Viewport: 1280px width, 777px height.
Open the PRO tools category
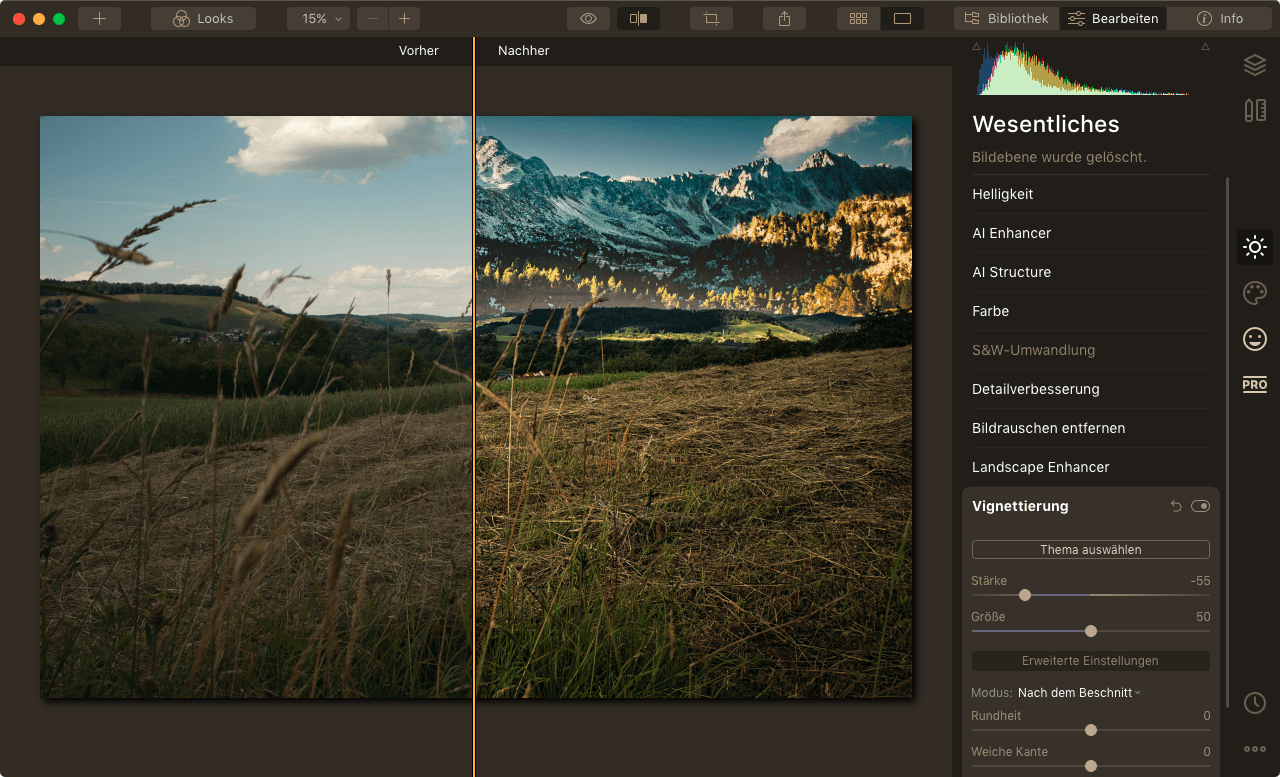pyautogui.click(x=1254, y=385)
